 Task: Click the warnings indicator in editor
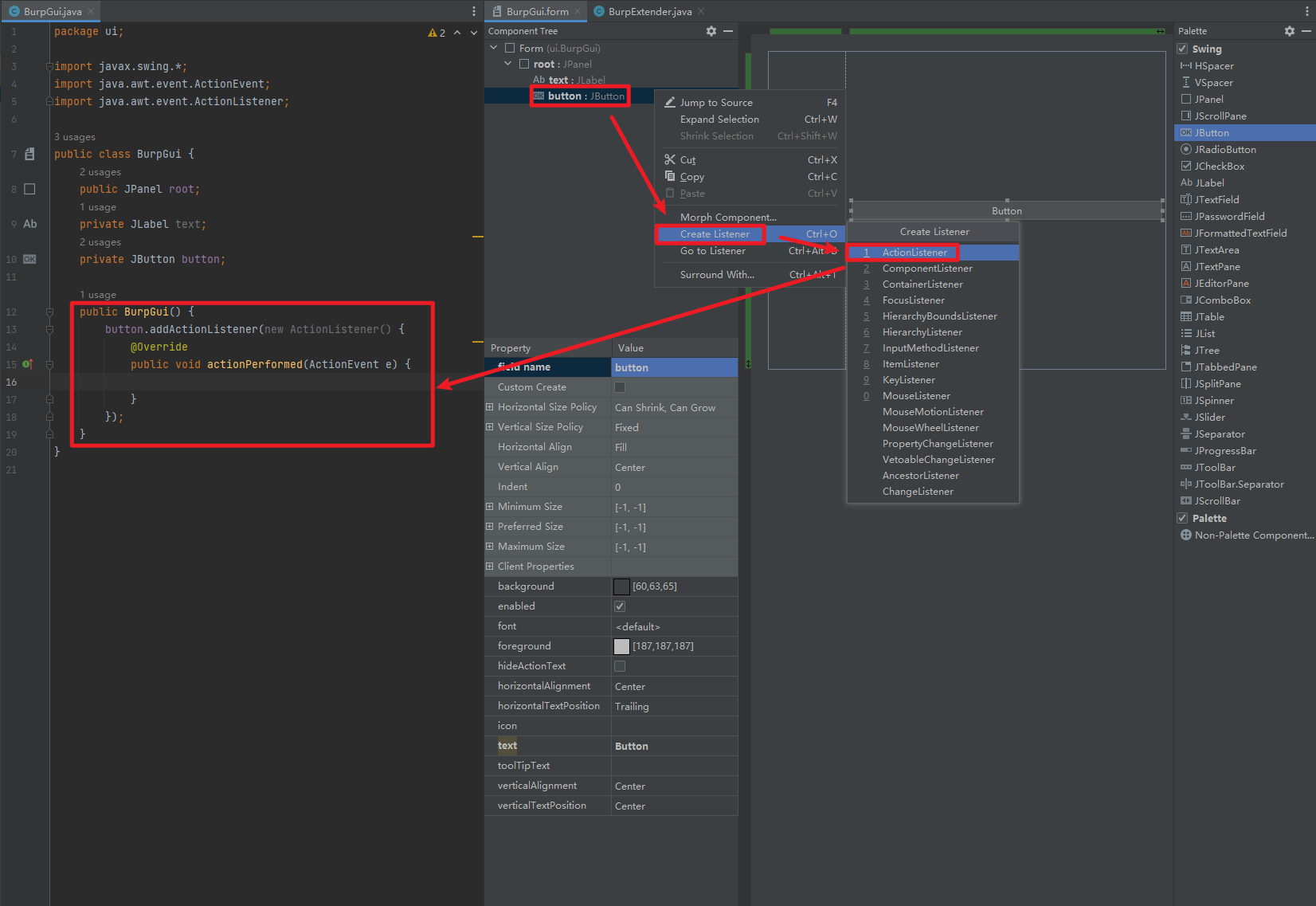coord(437,33)
